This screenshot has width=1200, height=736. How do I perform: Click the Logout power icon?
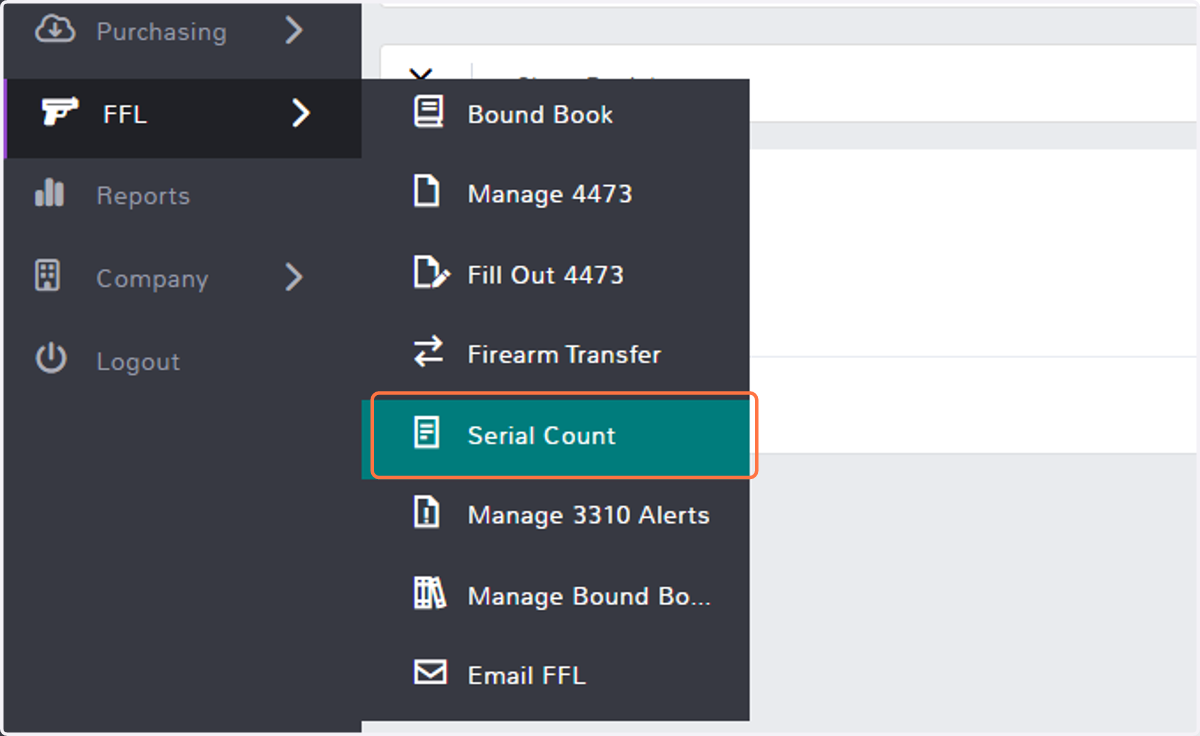pos(51,359)
